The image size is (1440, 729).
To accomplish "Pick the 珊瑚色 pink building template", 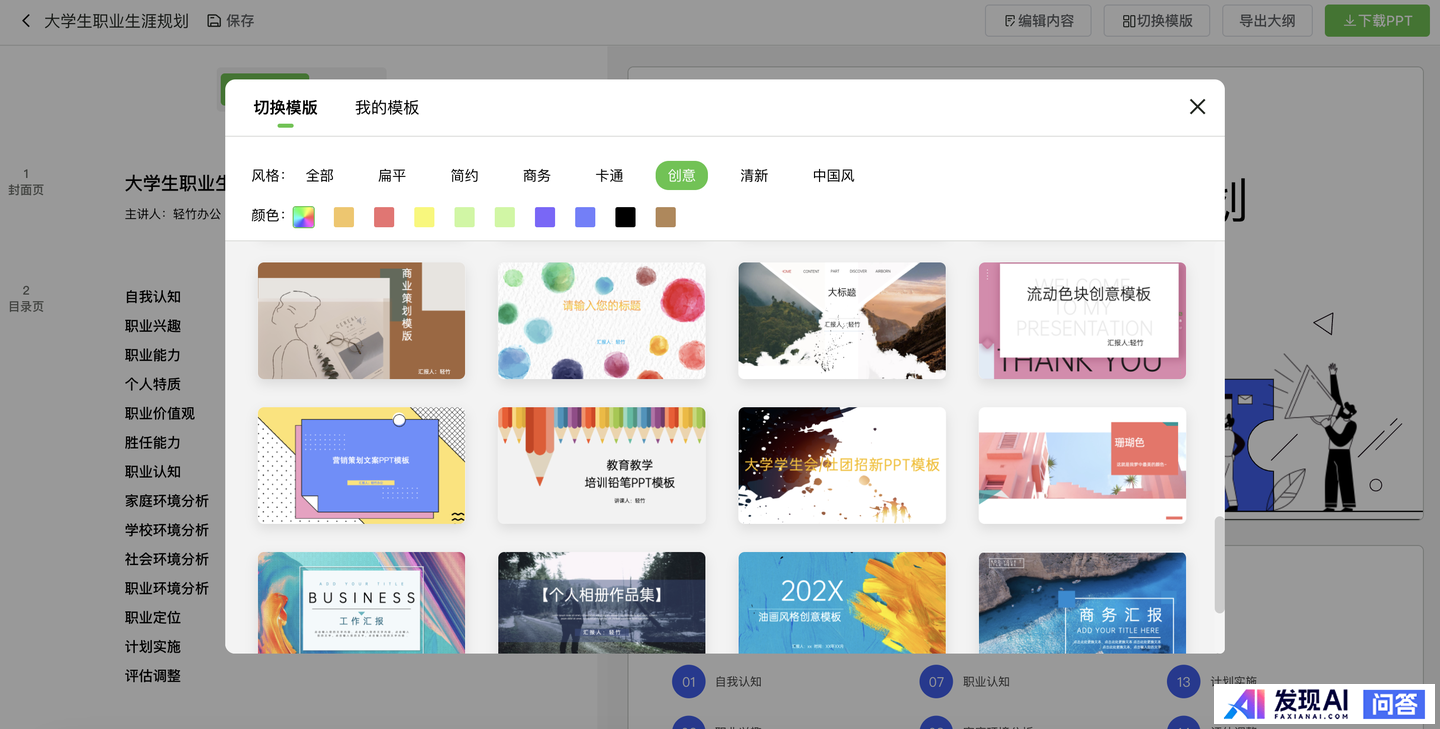I will pyautogui.click(x=1082, y=465).
